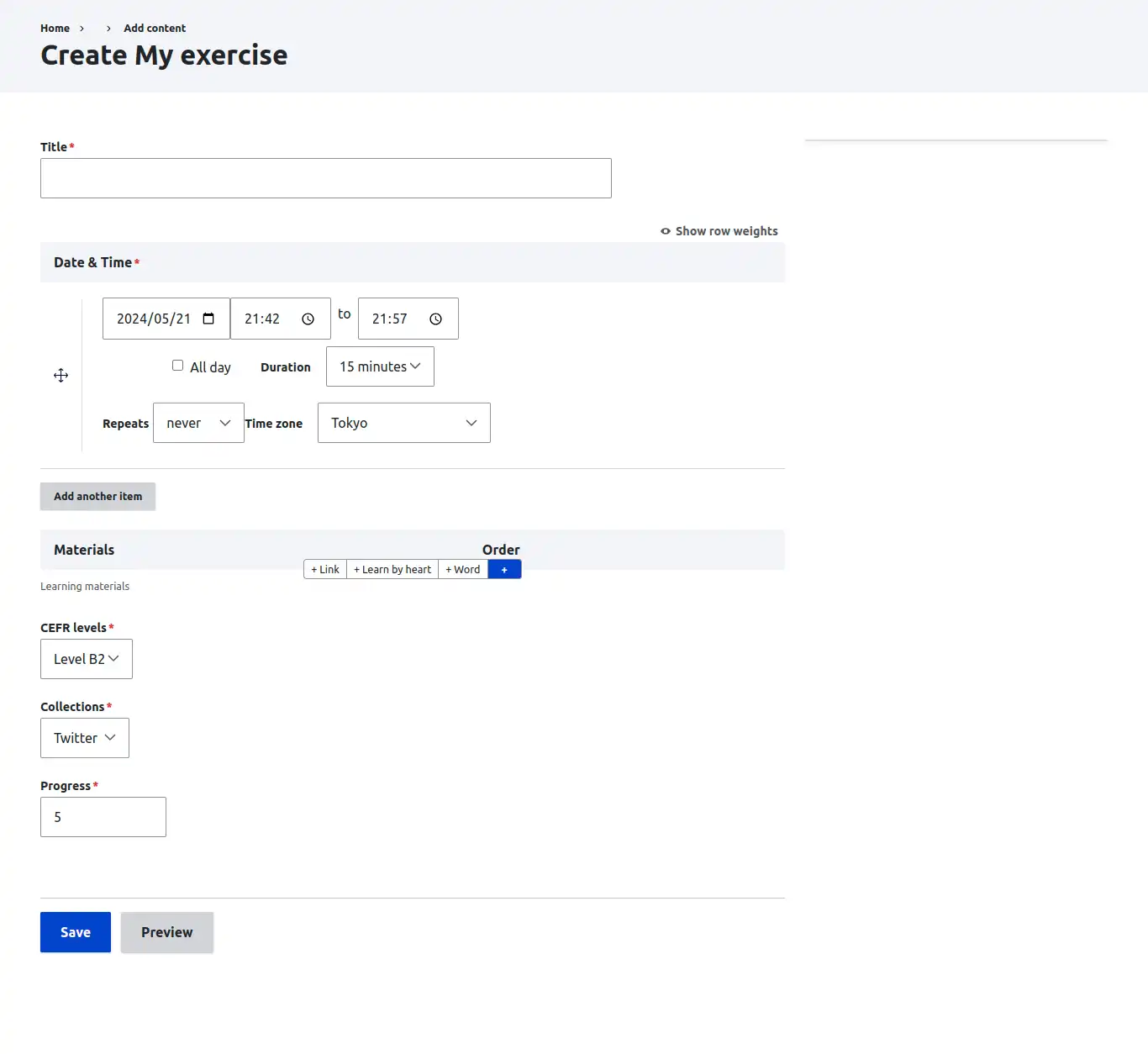The image size is (1148, 1054).
Task: Change the CEFR levels selection
Action: coord(87,659)
